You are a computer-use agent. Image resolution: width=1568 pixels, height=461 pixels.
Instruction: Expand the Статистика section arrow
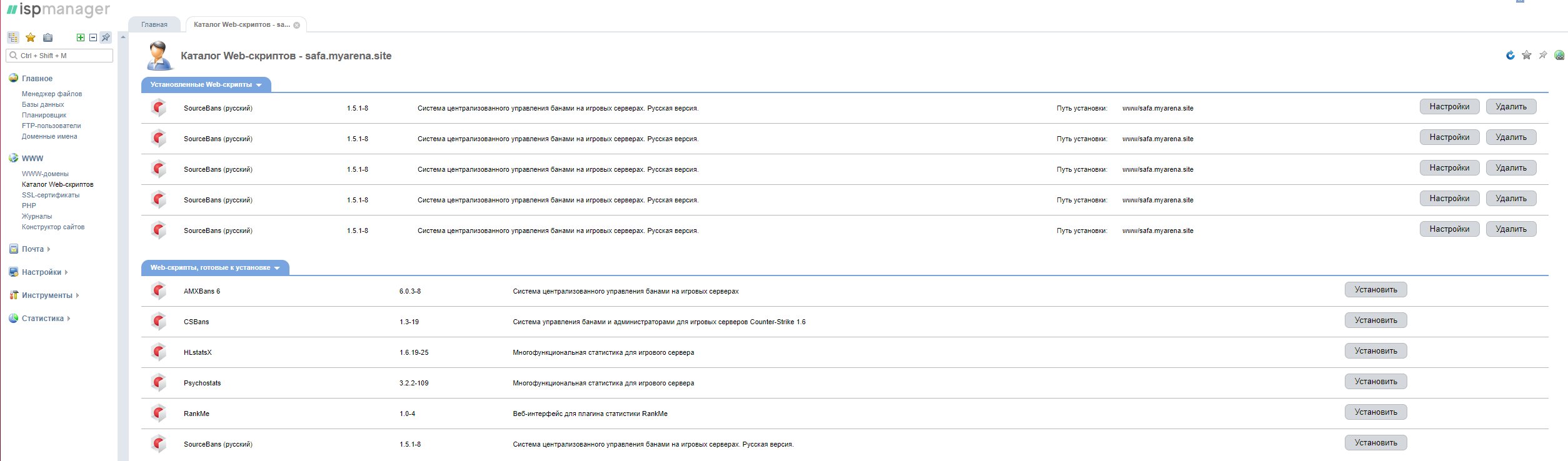point(69,319)
